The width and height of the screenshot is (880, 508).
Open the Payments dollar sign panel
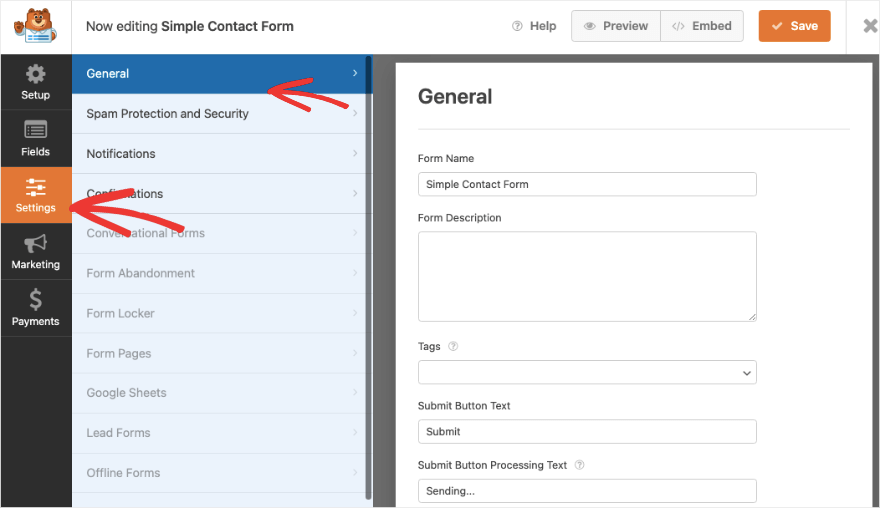click(x=35, y=309)
